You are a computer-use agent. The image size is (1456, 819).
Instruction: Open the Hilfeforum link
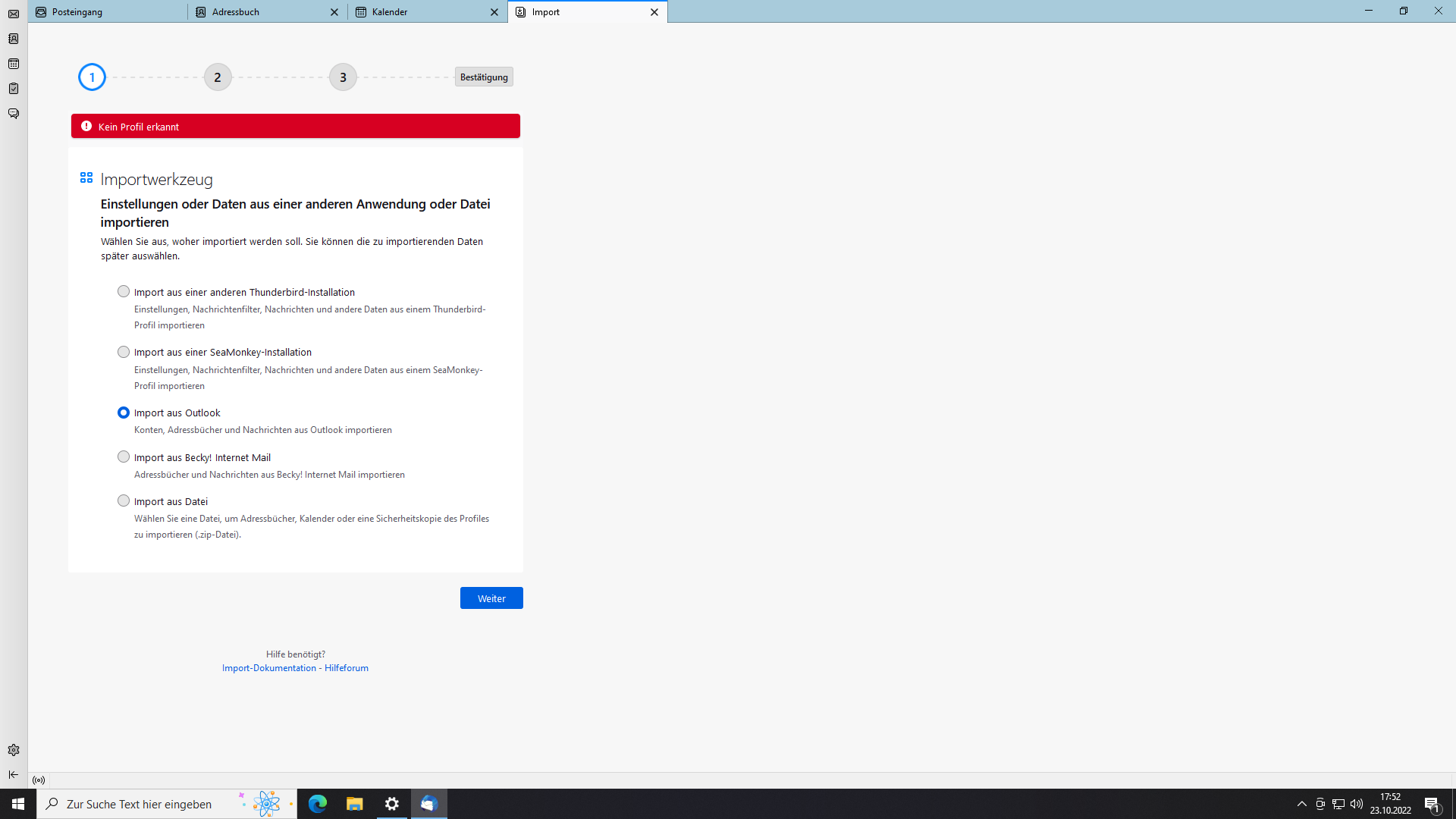pyautogui.click(x=347, y=668)
